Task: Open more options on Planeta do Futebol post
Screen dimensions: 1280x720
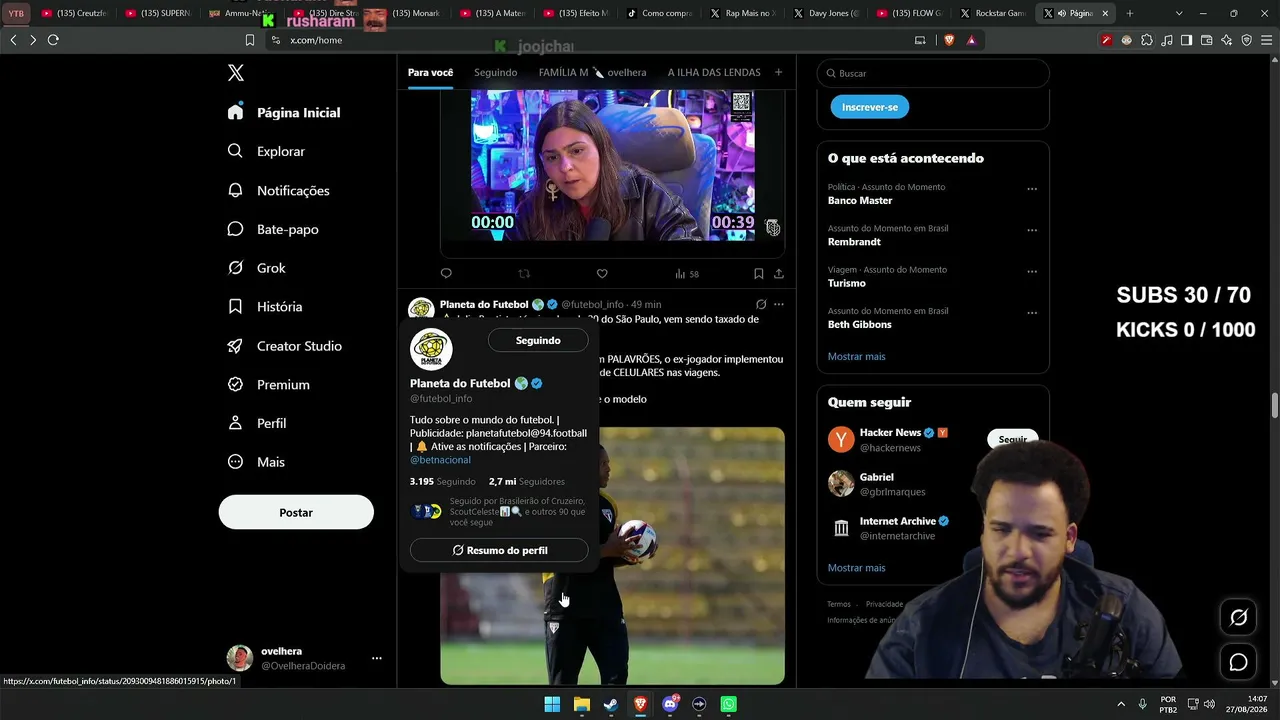Action: click(x=779, y=304)
